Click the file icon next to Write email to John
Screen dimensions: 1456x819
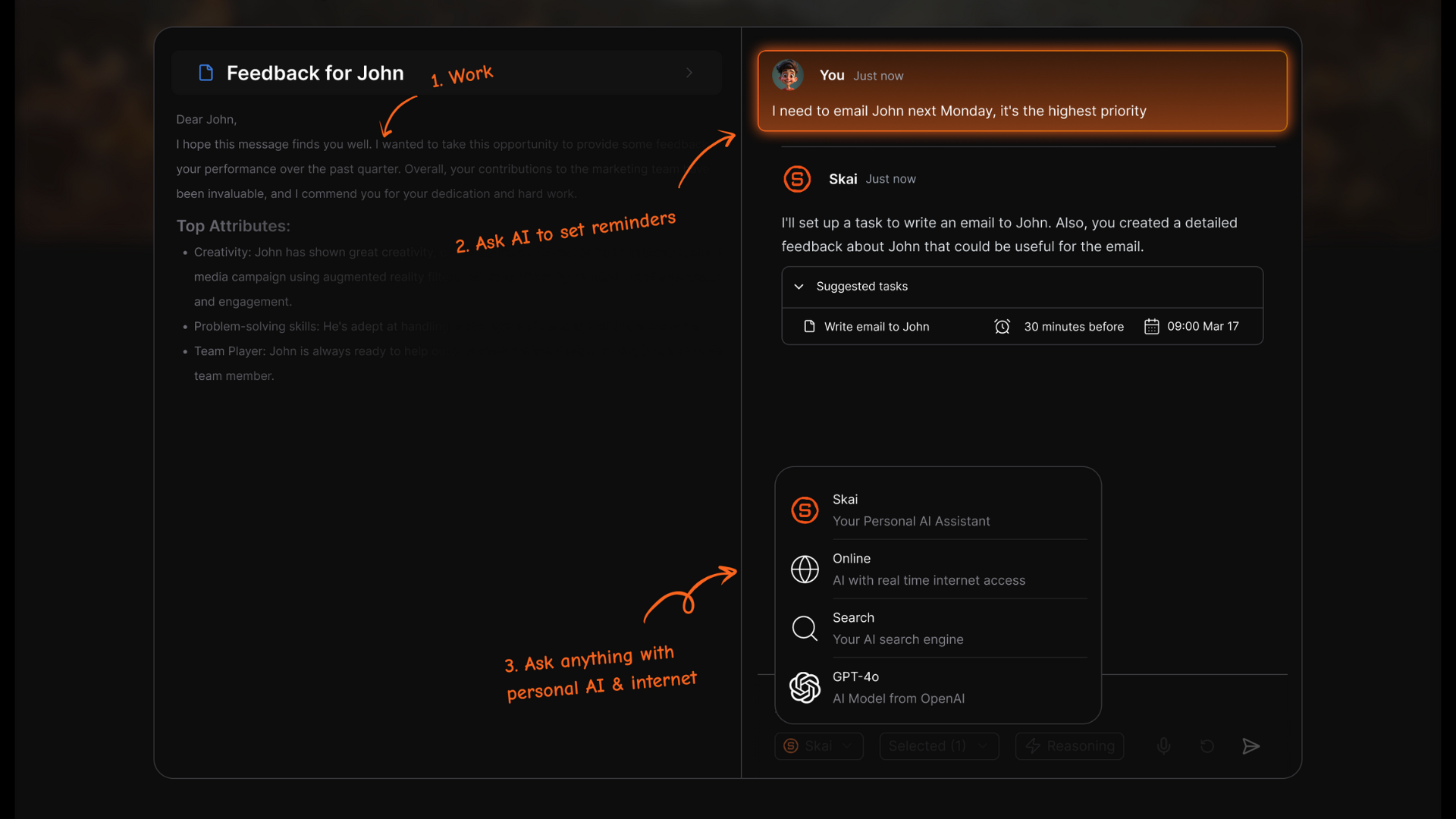[809, 326]
